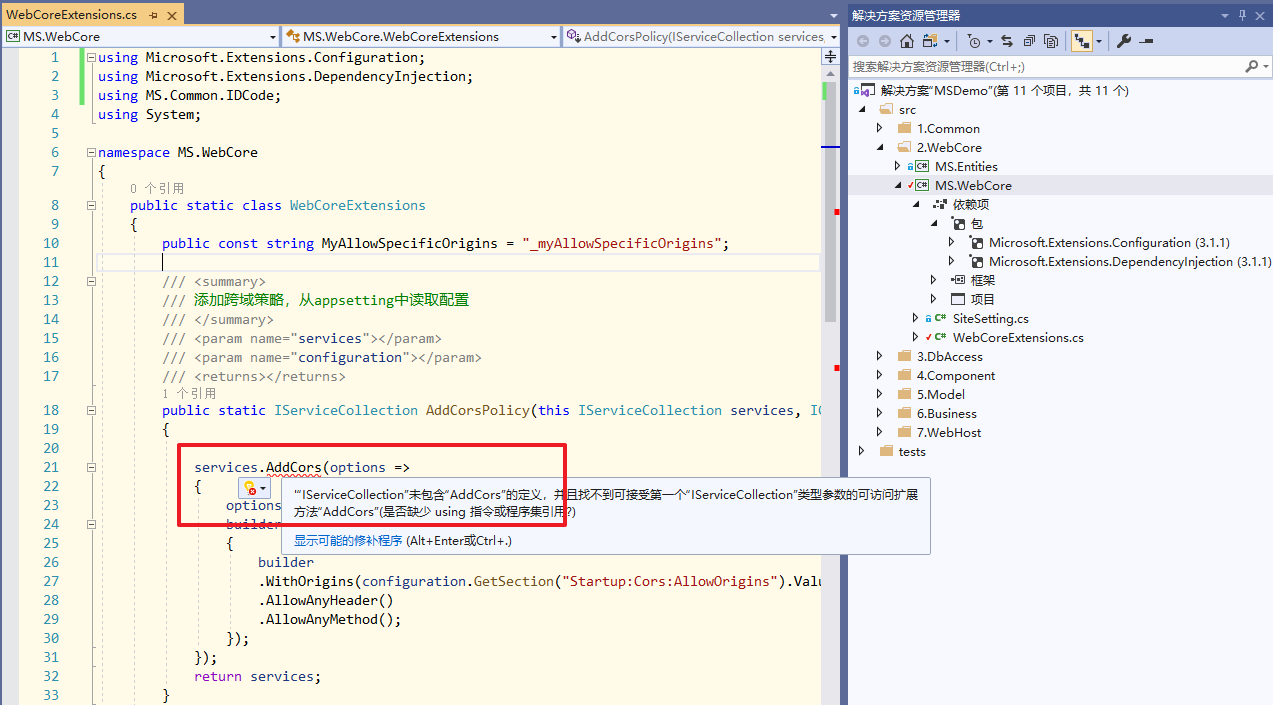This screenshot has height=705, width=1273.
Task: Collapse the summary comment block outlining
Action: coord(91,282)
